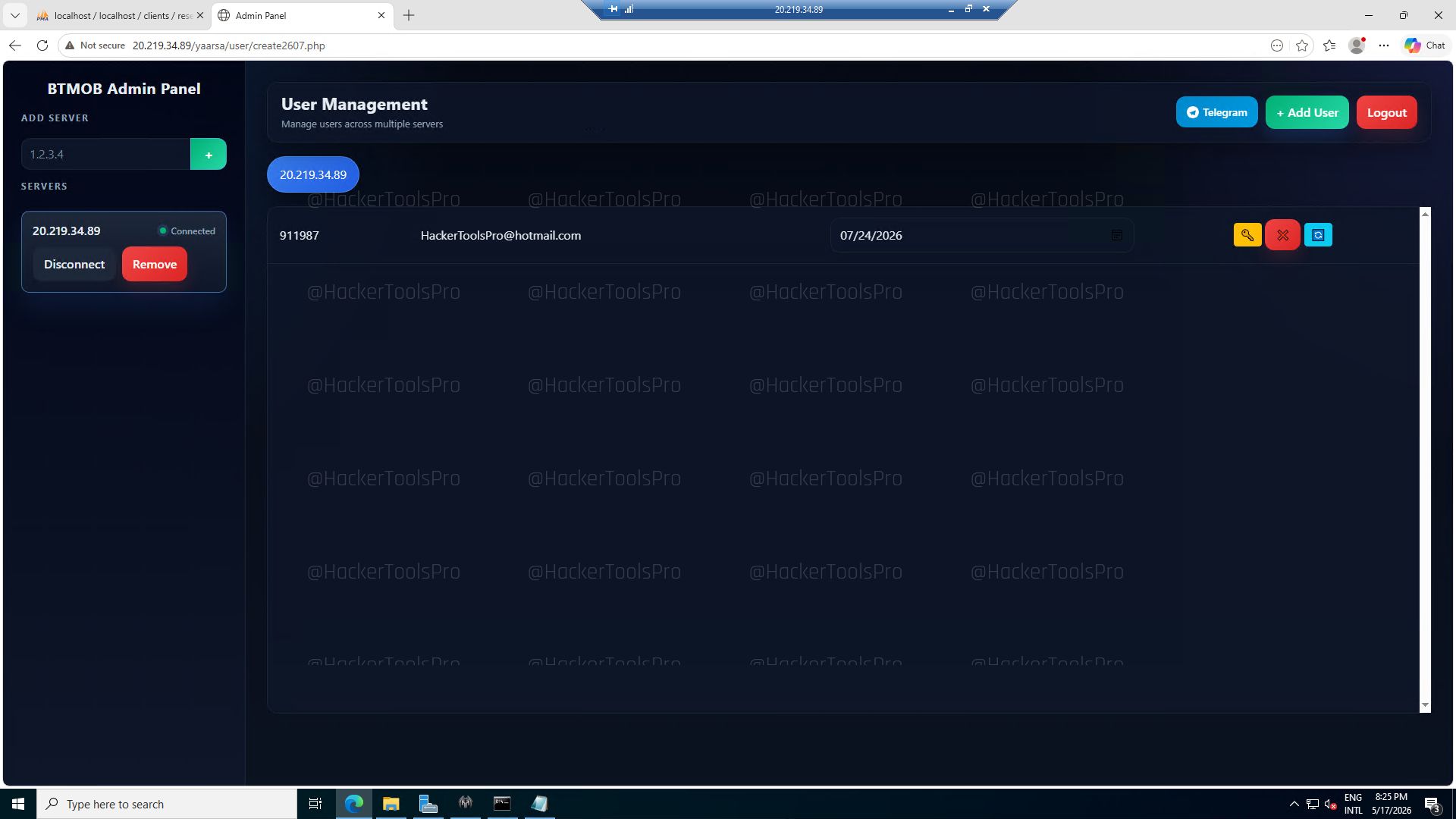1456x819 pixels.
Task: Click the 07/24/2026 expiry date field
Action: 982,235
